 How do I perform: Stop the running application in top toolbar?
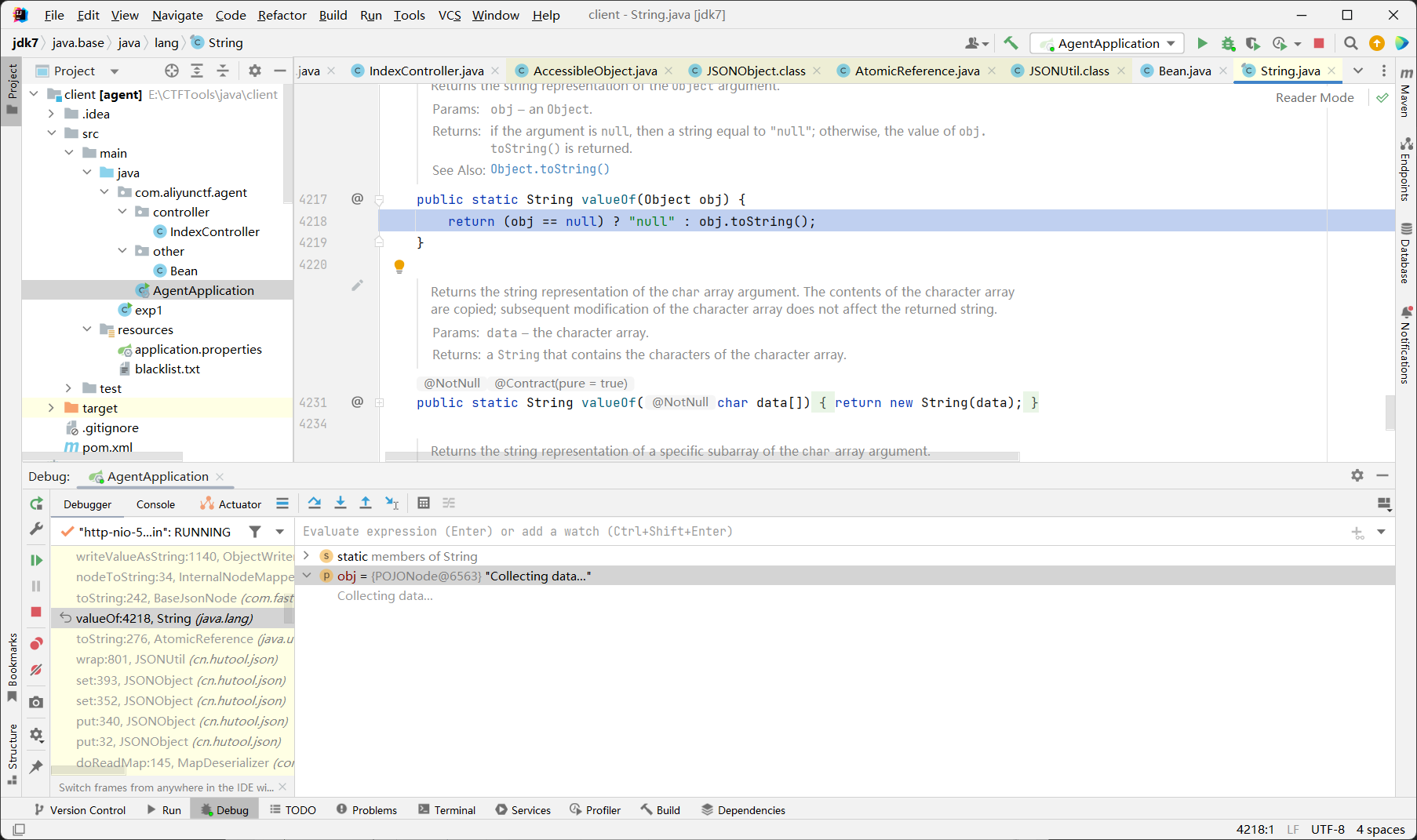pyautogui.click(x=1319, y=43)
